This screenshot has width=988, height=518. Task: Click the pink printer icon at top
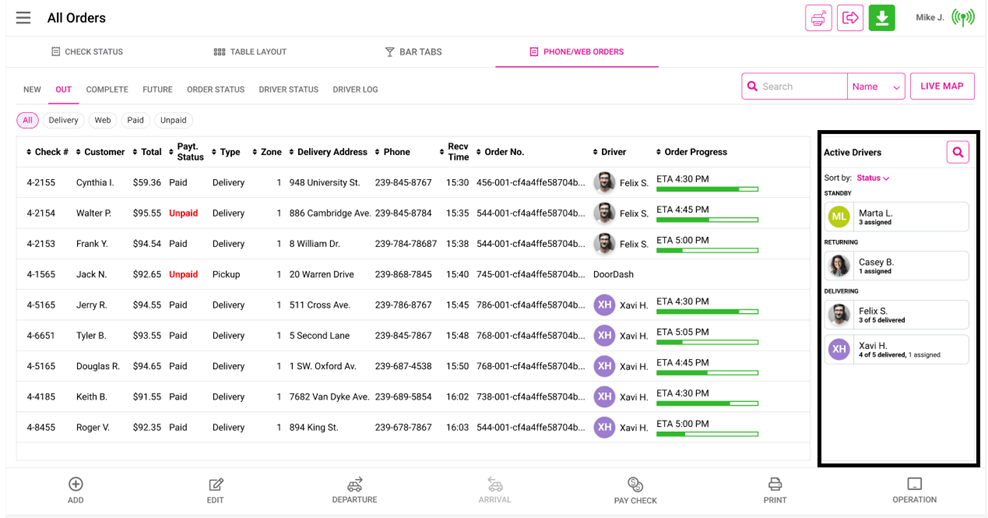[818, 18]
